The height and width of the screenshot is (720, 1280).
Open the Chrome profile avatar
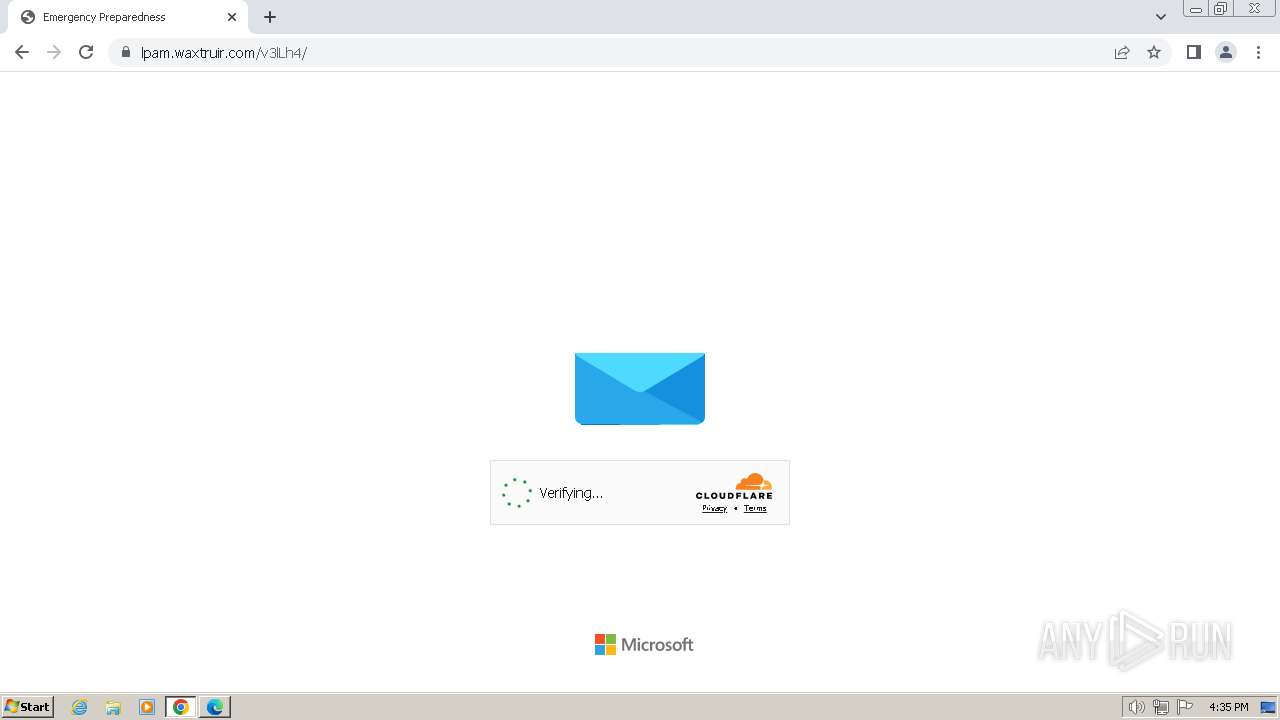(1226, 52)
